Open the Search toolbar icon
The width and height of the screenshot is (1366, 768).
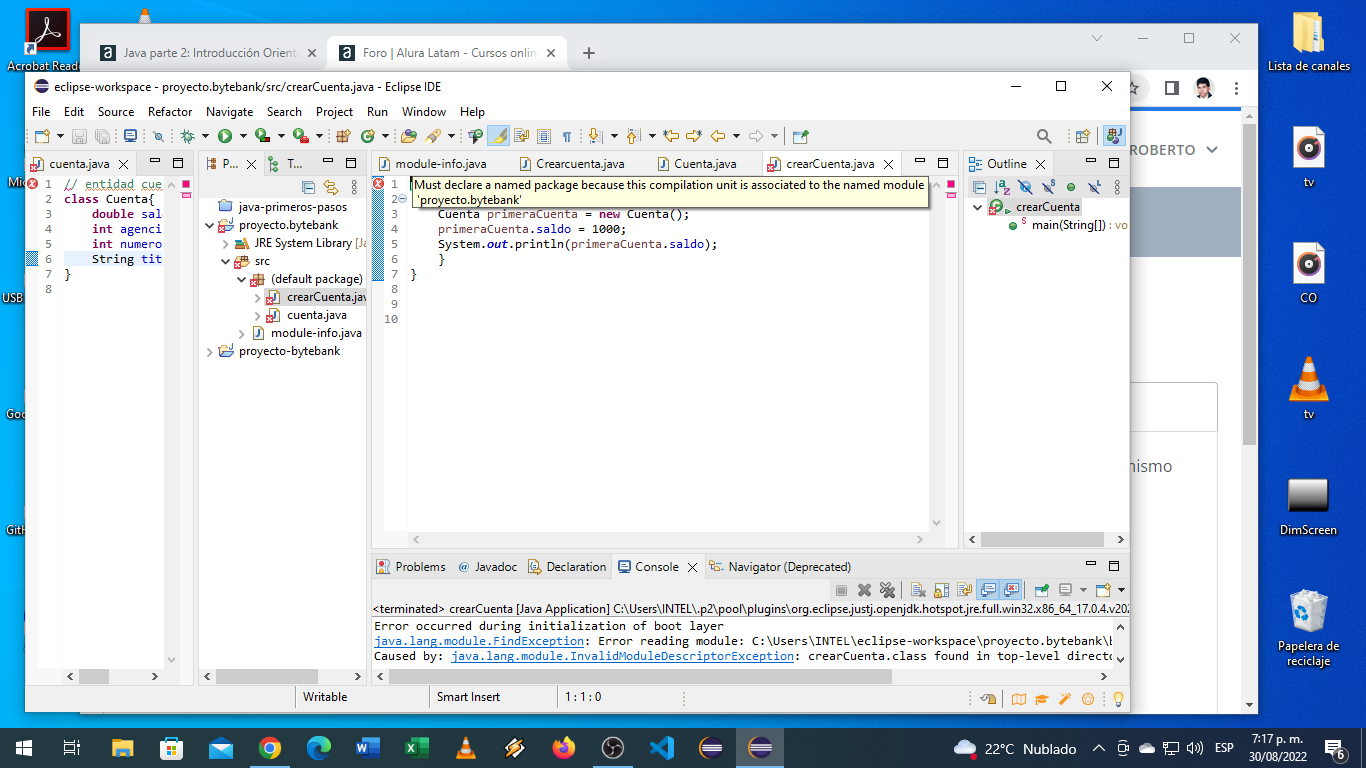pos(432,136)
